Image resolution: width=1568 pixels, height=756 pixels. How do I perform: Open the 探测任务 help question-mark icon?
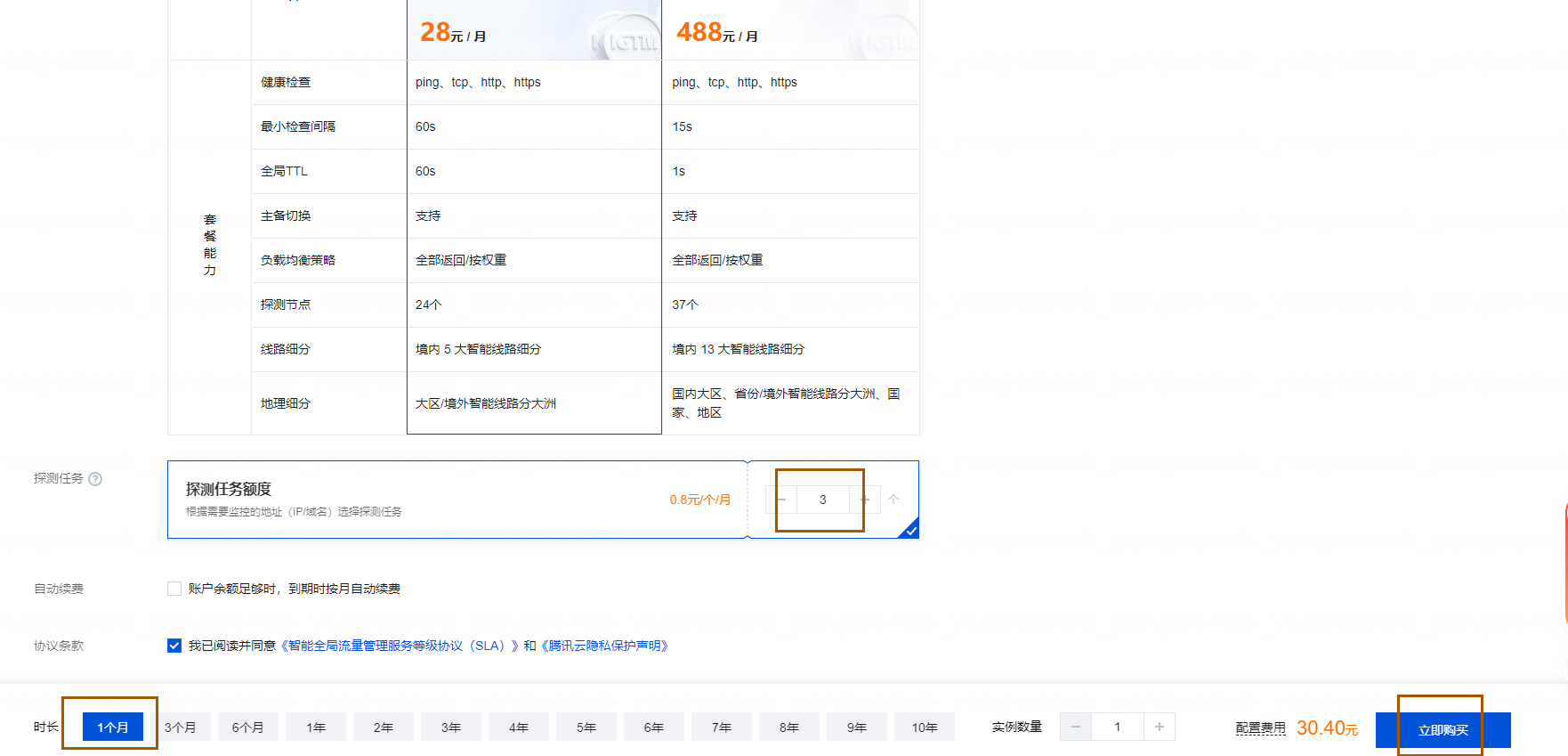[x=95, y=479]
